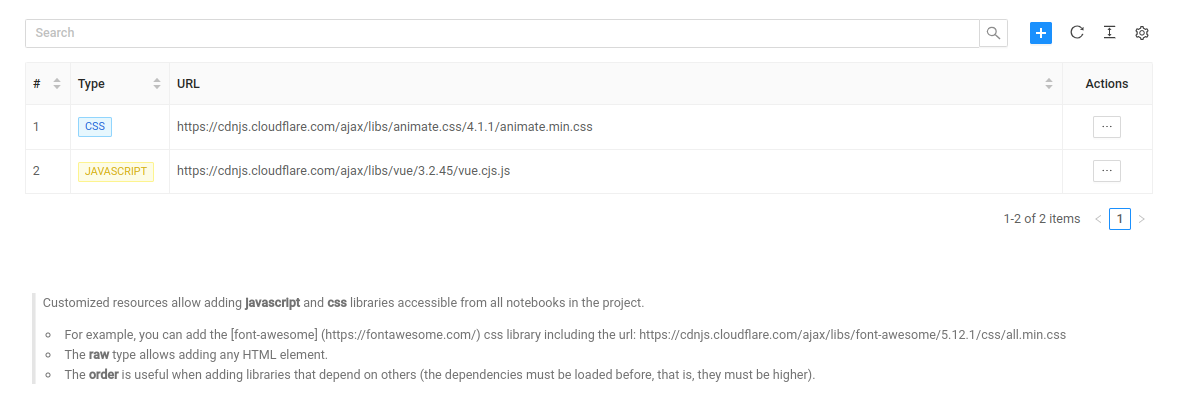Sort table by URL column arrows
1179x405 pixels.
1049,84
